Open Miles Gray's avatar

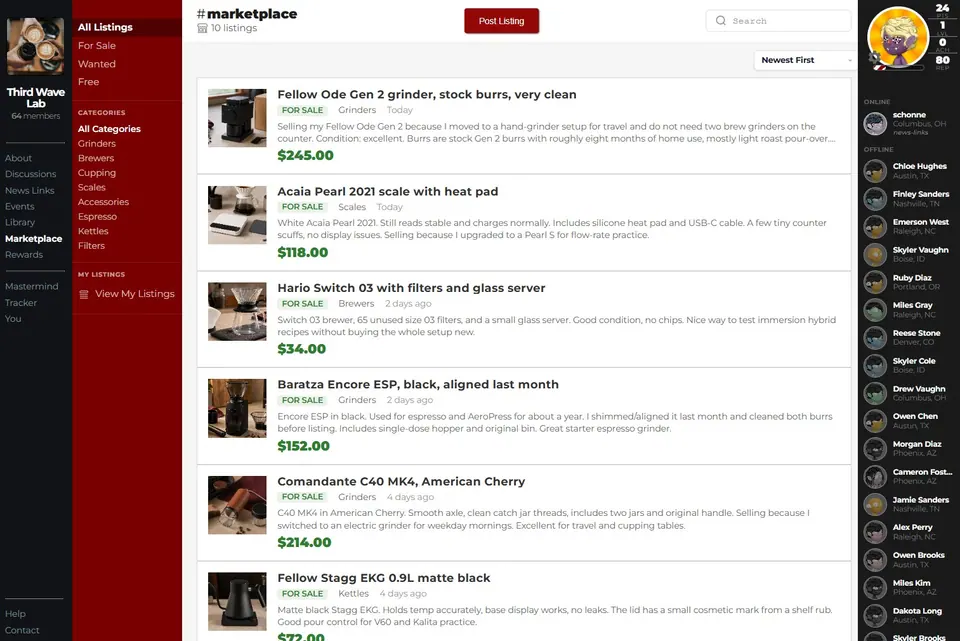[x=875, y=310]
